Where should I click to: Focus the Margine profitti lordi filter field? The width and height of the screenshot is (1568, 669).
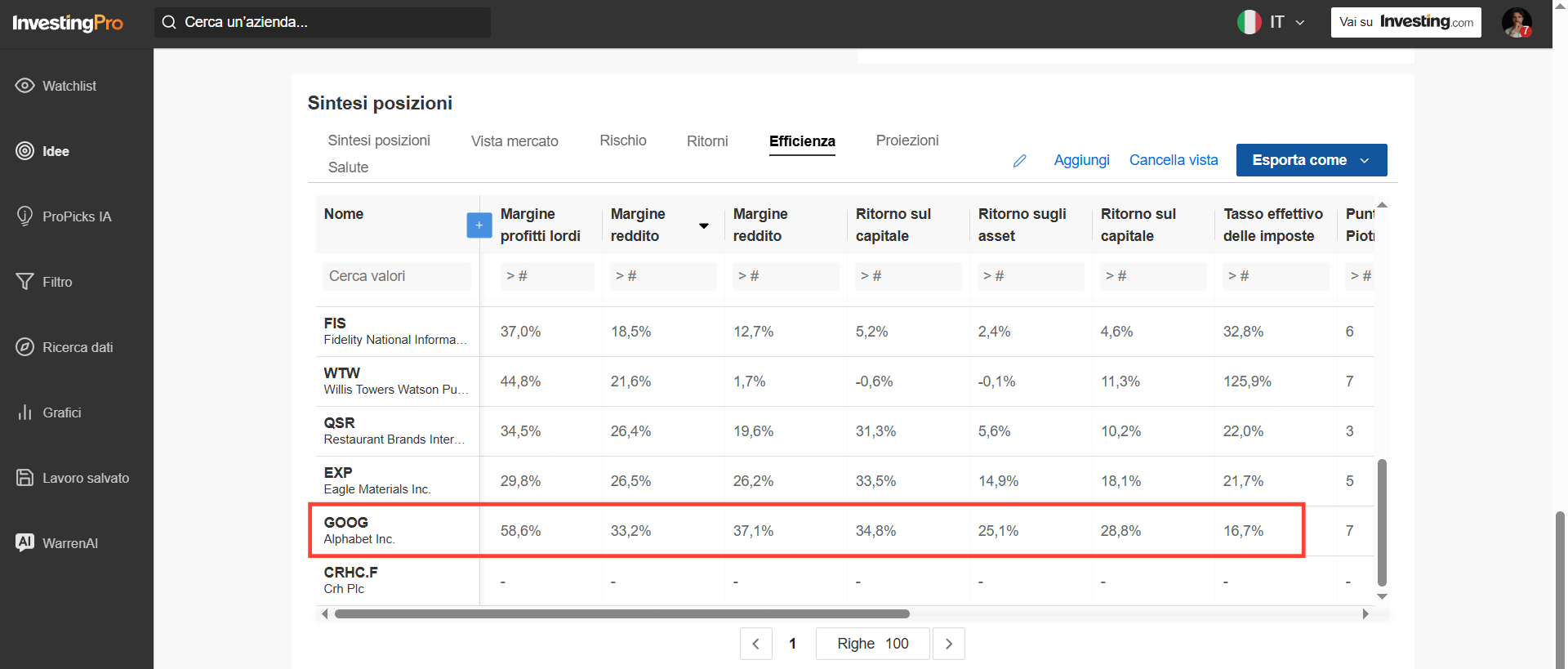tap(547, 276)
